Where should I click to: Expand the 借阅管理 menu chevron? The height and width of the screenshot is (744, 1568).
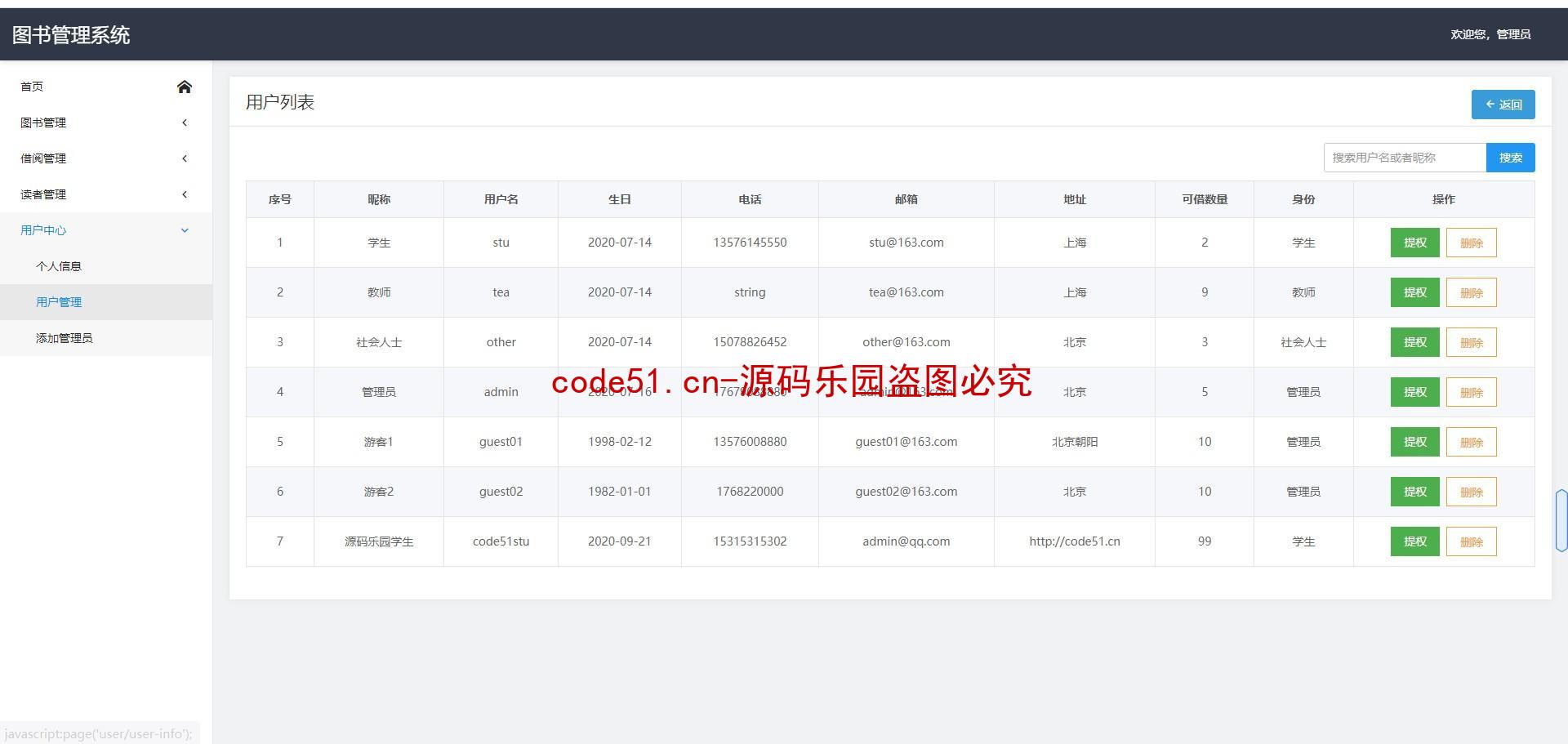click(185, 158)
